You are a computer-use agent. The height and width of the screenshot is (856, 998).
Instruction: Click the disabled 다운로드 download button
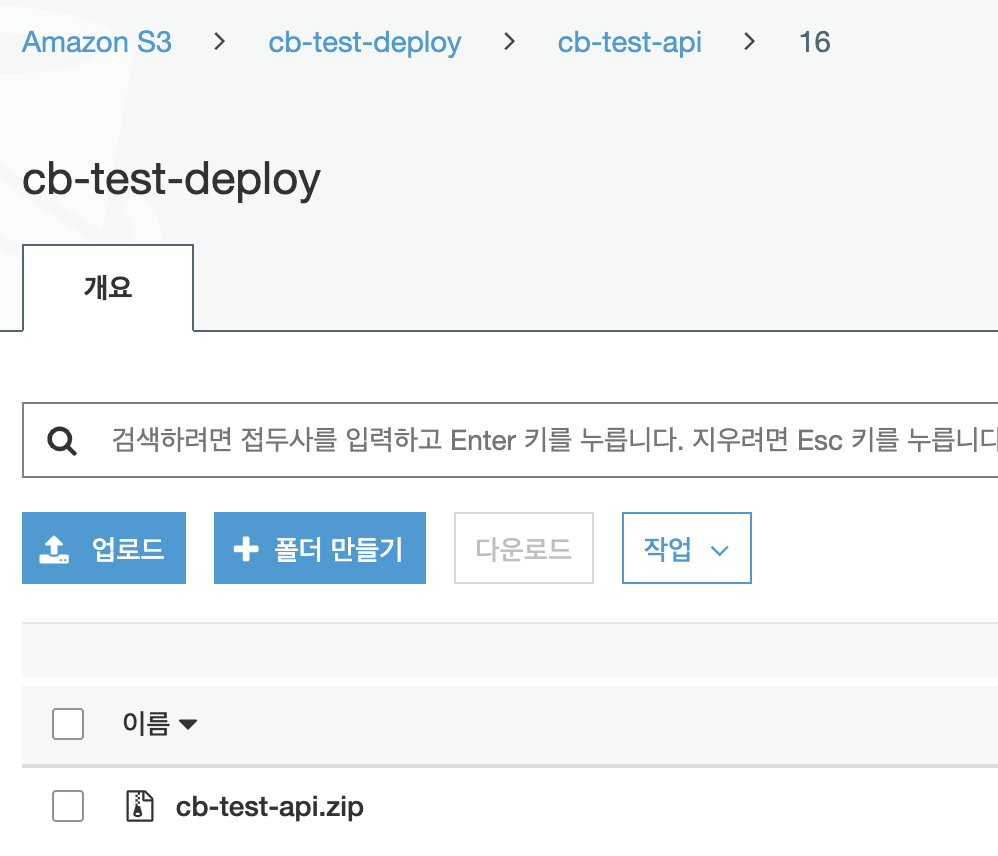[524, 548]
